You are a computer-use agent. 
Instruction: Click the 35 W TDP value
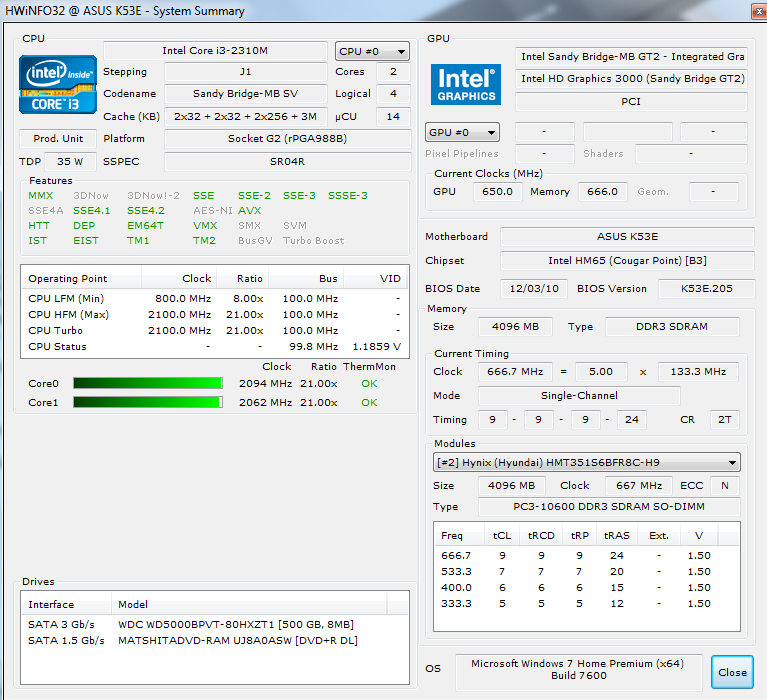point(70,162)
